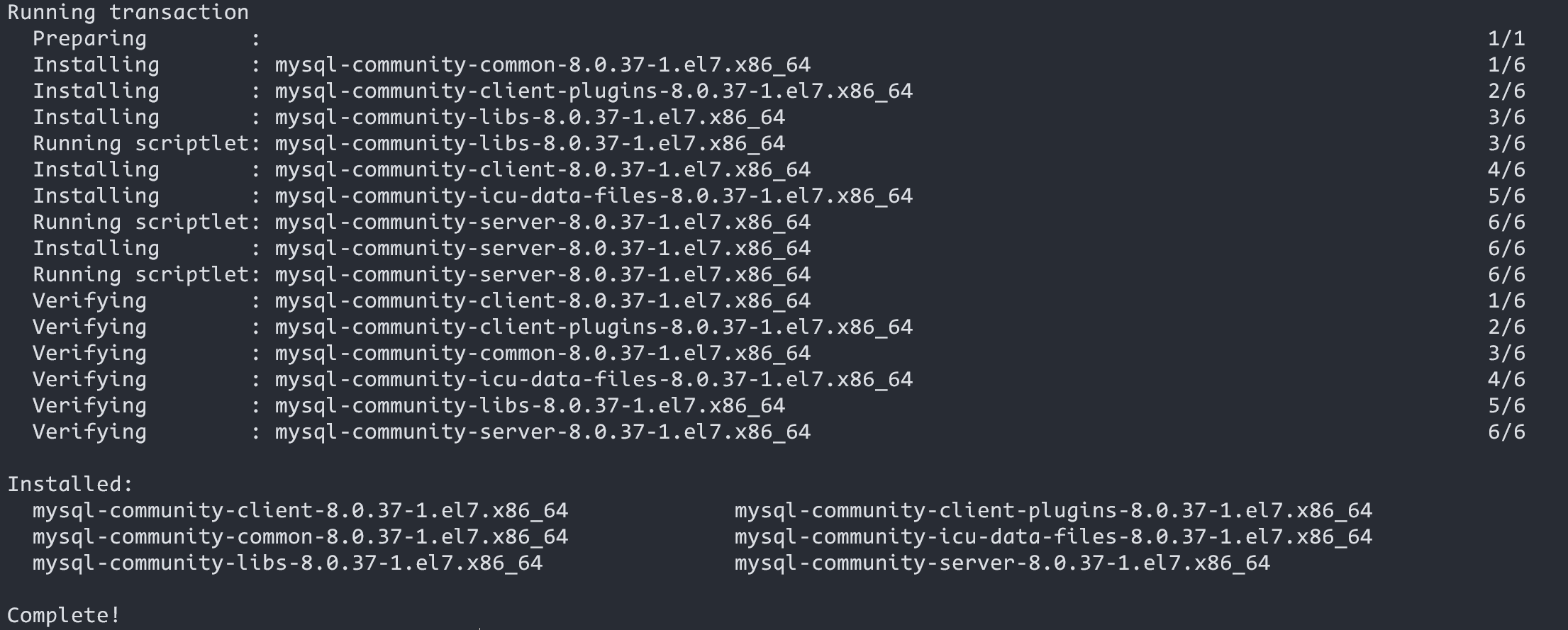Click mysql-community-libs in the Installed list

(x=287, y=563)
